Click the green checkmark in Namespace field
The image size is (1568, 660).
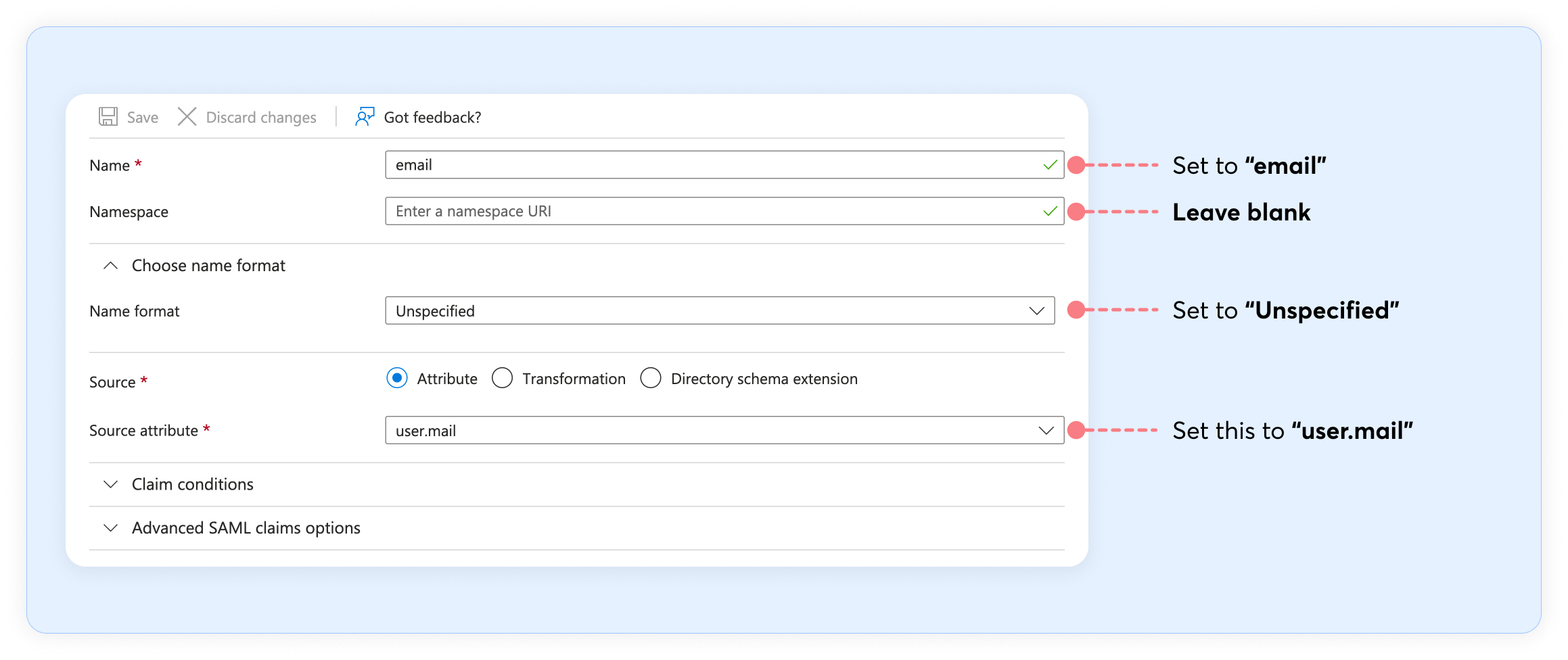[1050, 212]
